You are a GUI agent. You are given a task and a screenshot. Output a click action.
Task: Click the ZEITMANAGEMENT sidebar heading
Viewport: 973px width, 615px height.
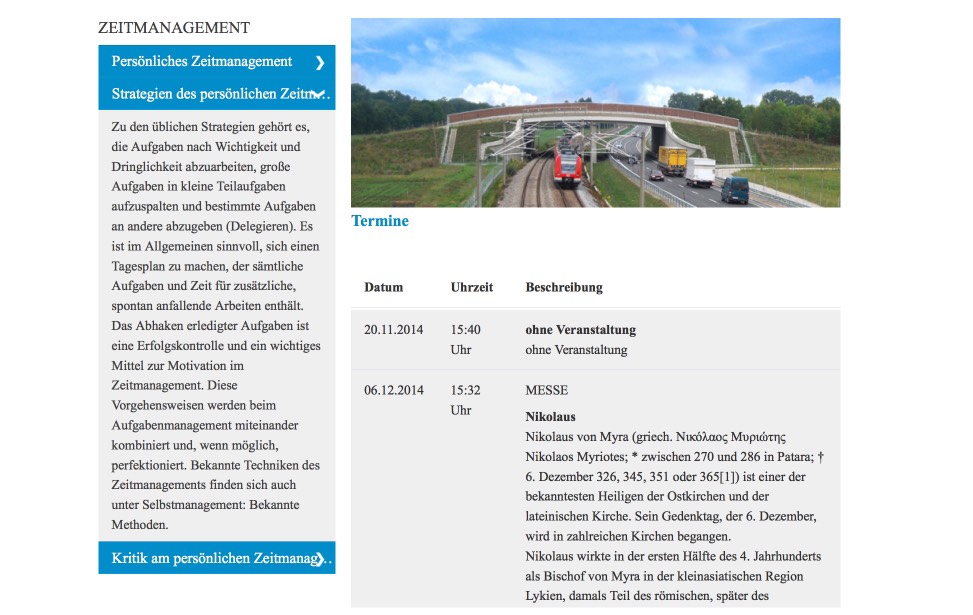tap(174, 28)
